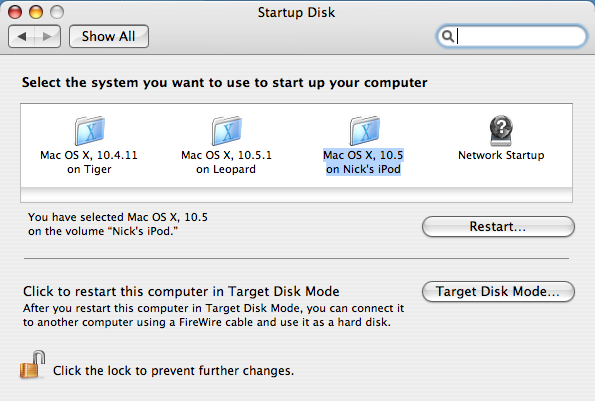Click the highlighted "on Nick's iPod" label
595x401 pixels.
point(364,169)
